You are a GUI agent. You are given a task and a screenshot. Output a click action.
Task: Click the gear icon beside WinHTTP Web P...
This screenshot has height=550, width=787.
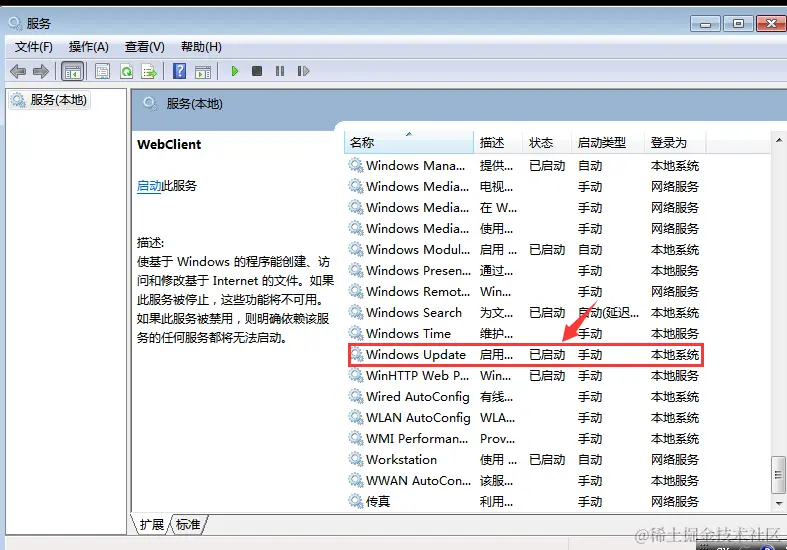coord(356,375)
